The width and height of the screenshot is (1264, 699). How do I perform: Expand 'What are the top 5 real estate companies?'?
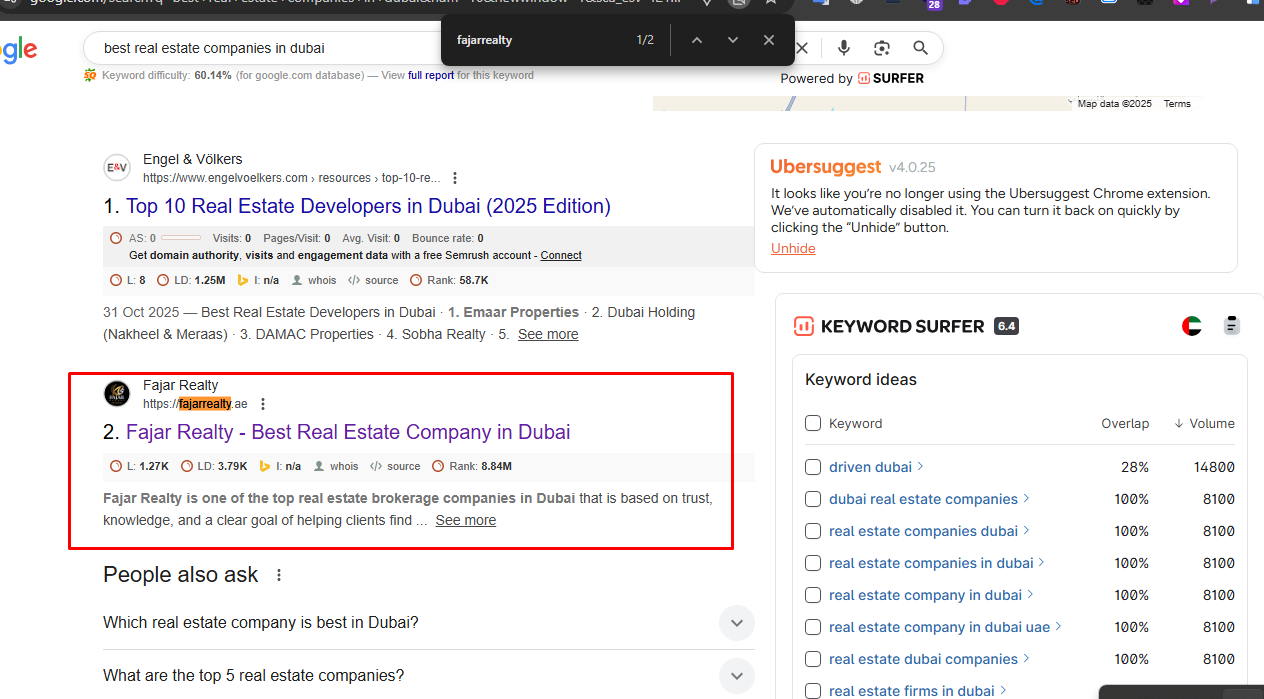pos(736,675)
